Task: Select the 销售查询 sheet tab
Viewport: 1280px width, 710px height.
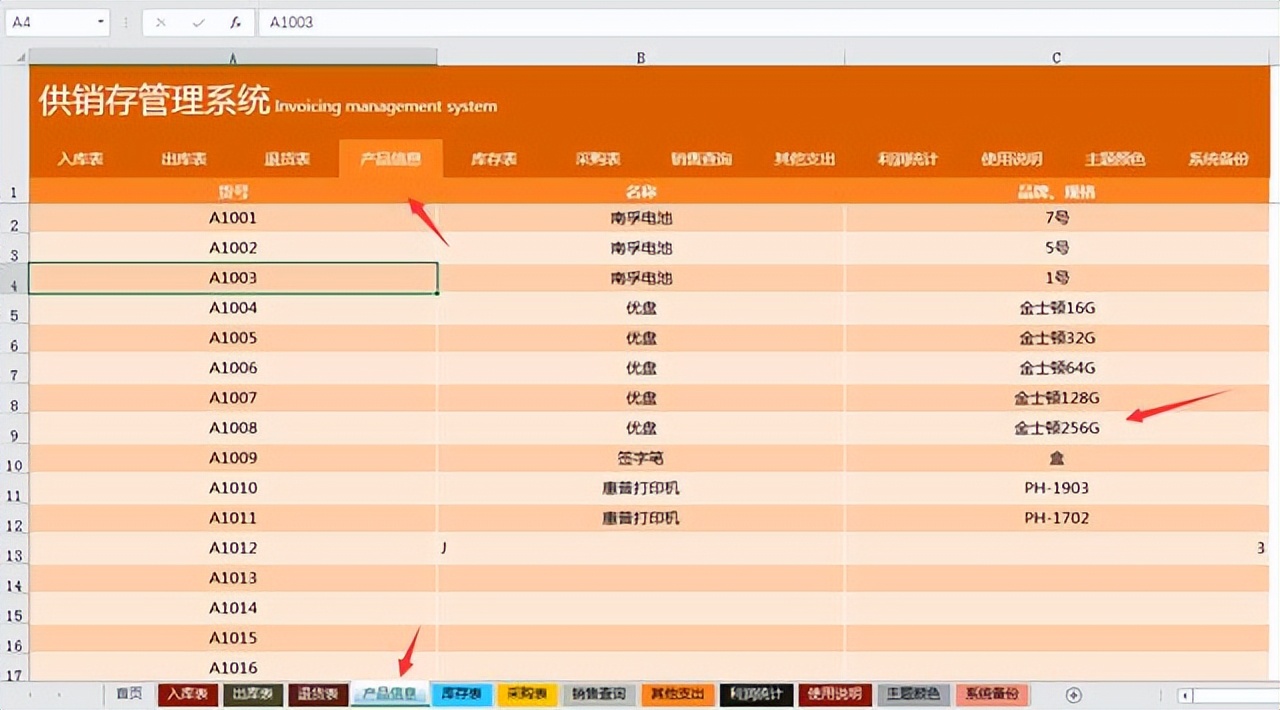Action: [598, 694]
